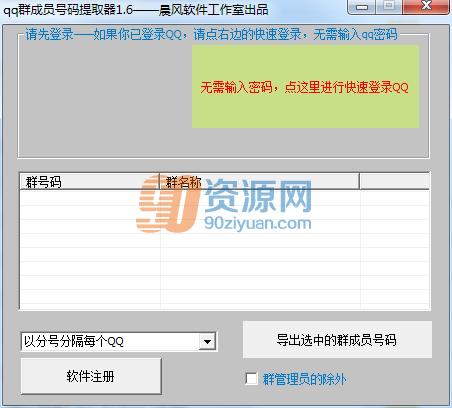
Task: Click the blank third column header
Action: coord(395,182)
